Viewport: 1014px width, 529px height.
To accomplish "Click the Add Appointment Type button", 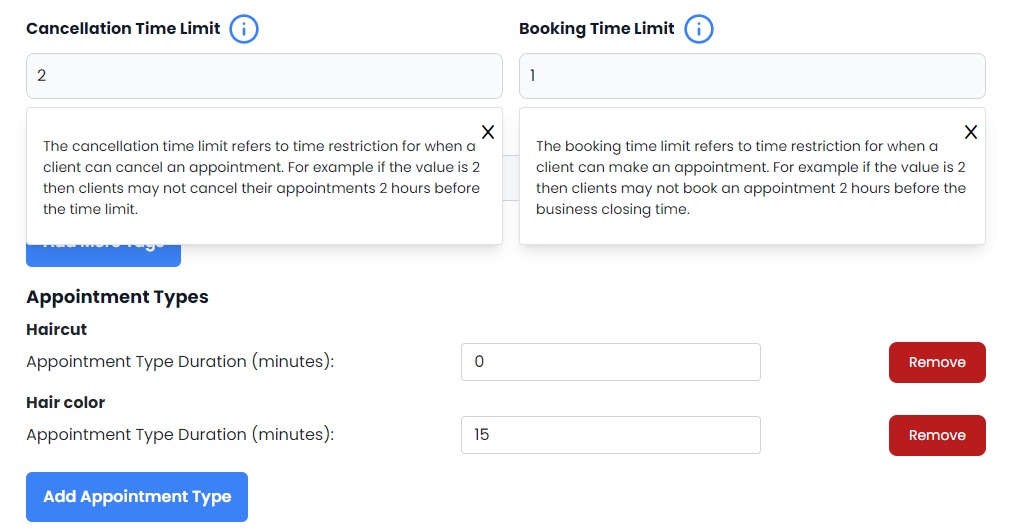I will tap(136, 497).
